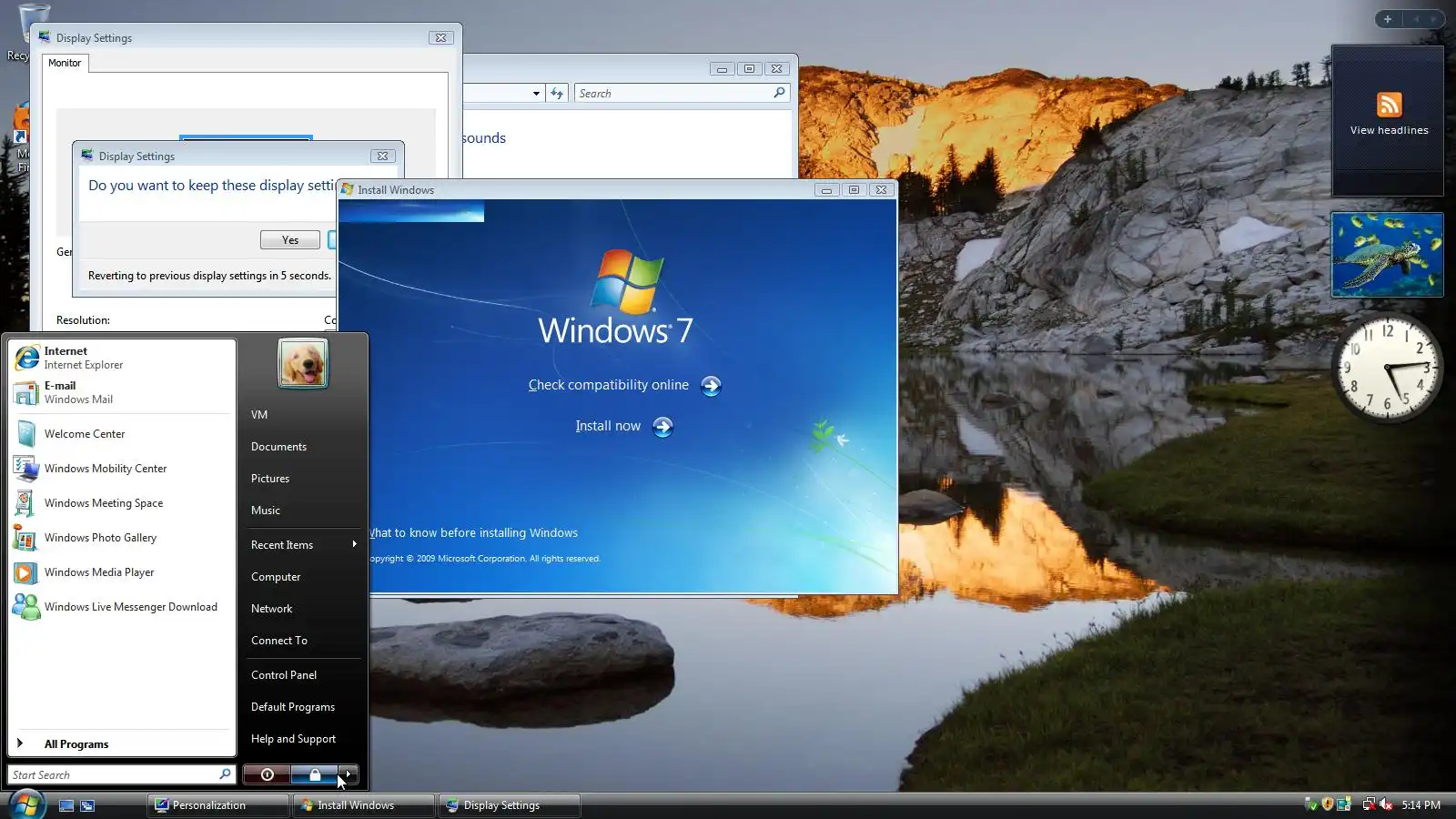The width and height of the screenshot is (1456, 819).
Task: Click the RSS feed headlines gadget icon
Action: pyautogui.click(x=1389, y=105)
